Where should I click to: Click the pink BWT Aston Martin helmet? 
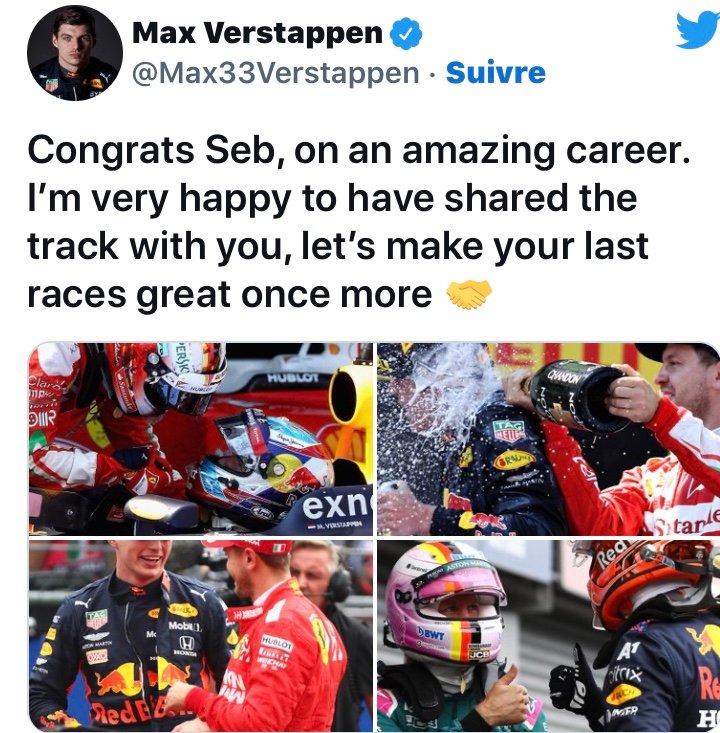click(445, 604)
